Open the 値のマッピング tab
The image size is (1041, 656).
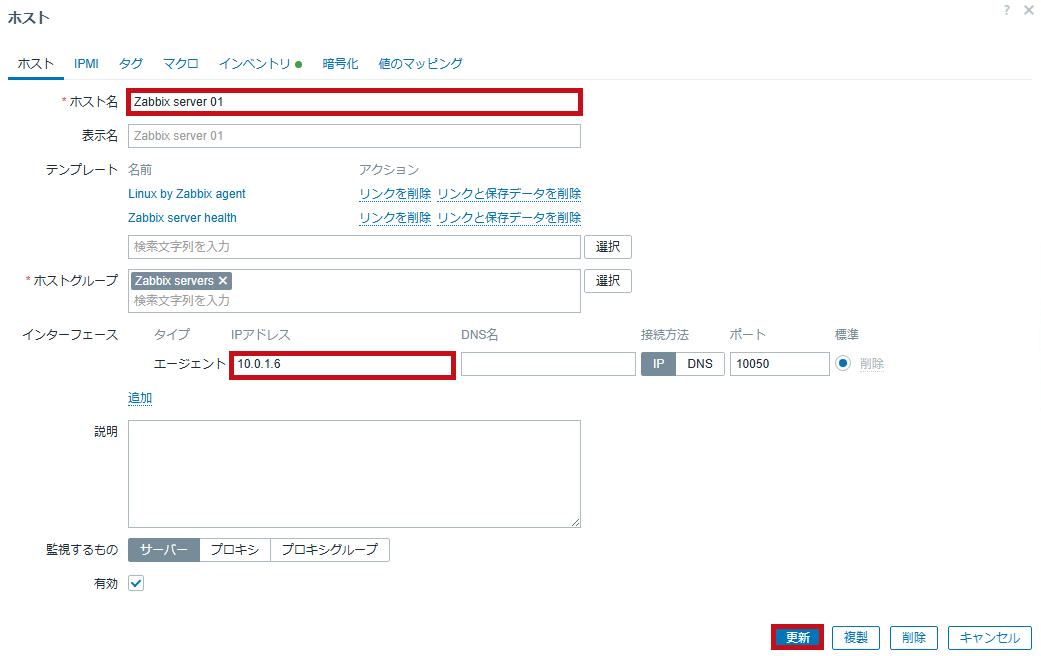[x=420, y=64]
